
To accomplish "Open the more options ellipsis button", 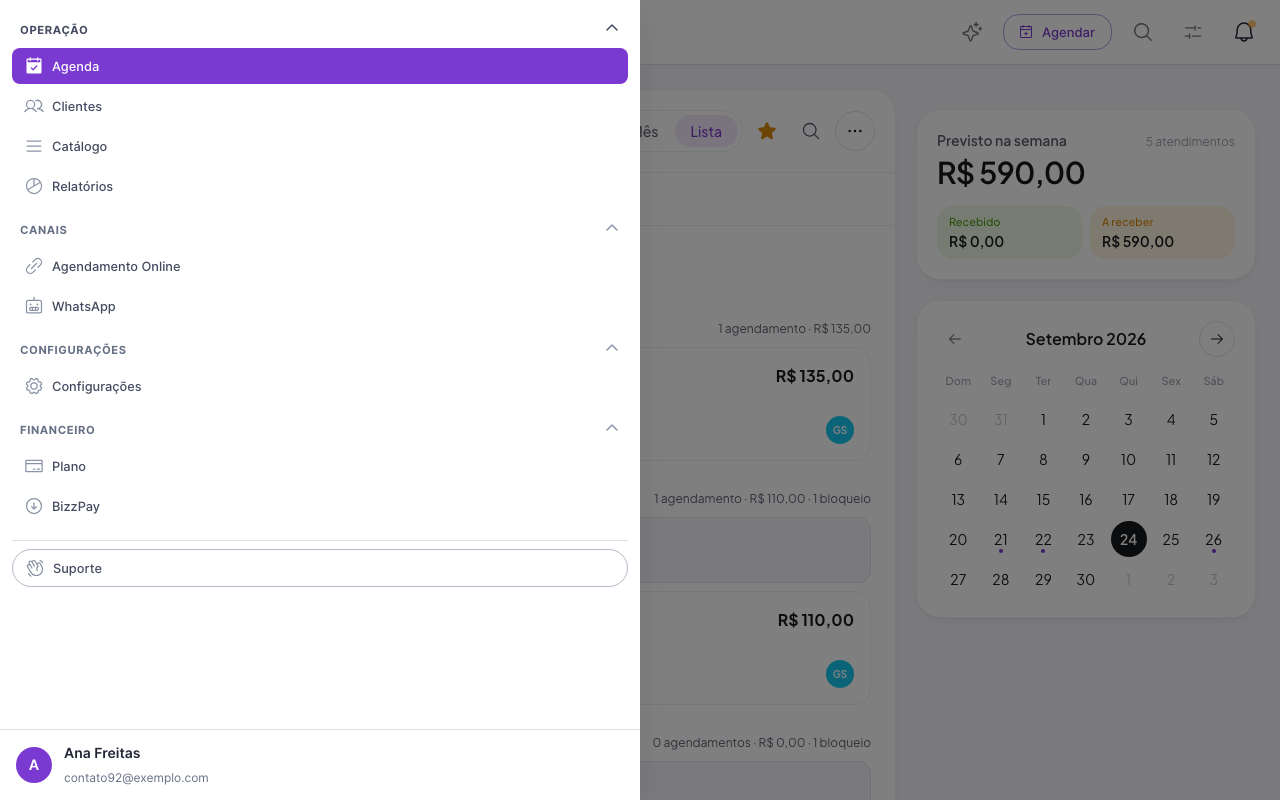I will [x=855, y=131].
